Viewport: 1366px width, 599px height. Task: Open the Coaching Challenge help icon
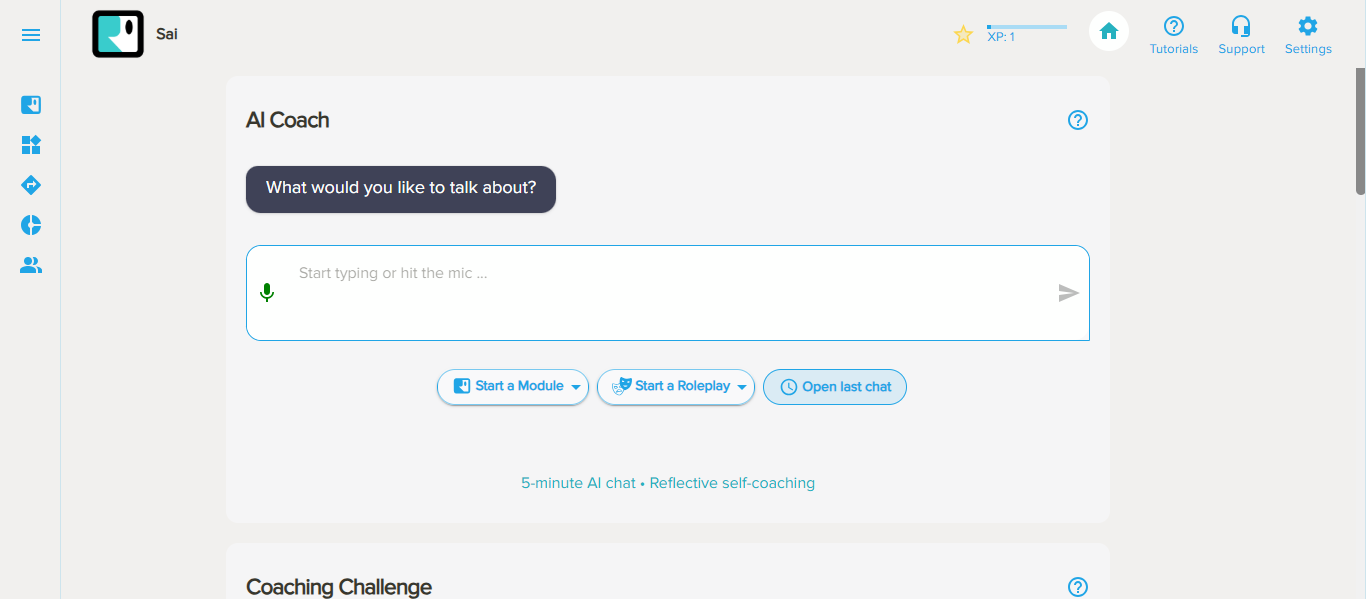pyautogui.click(x=1077, y=587)
